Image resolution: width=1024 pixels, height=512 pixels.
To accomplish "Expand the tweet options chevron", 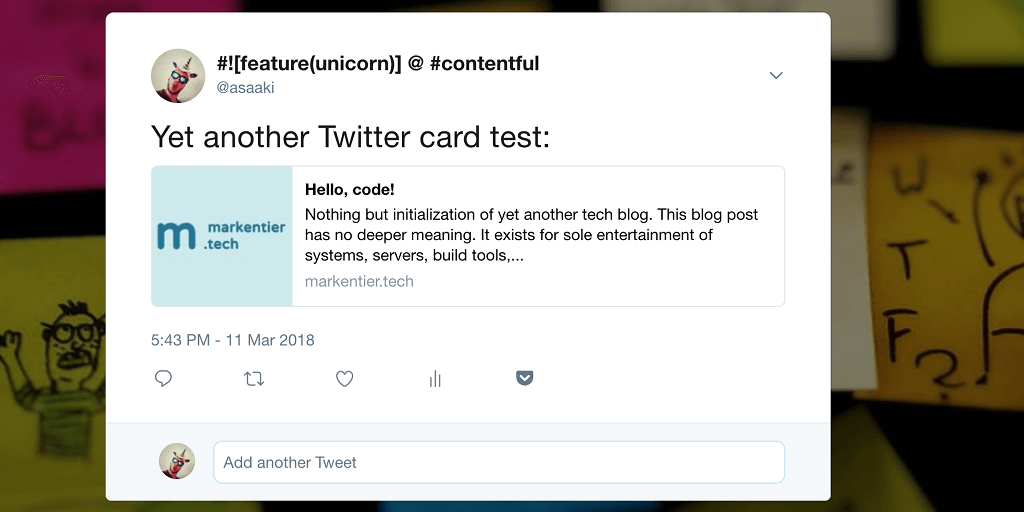I will pos(776,76).
